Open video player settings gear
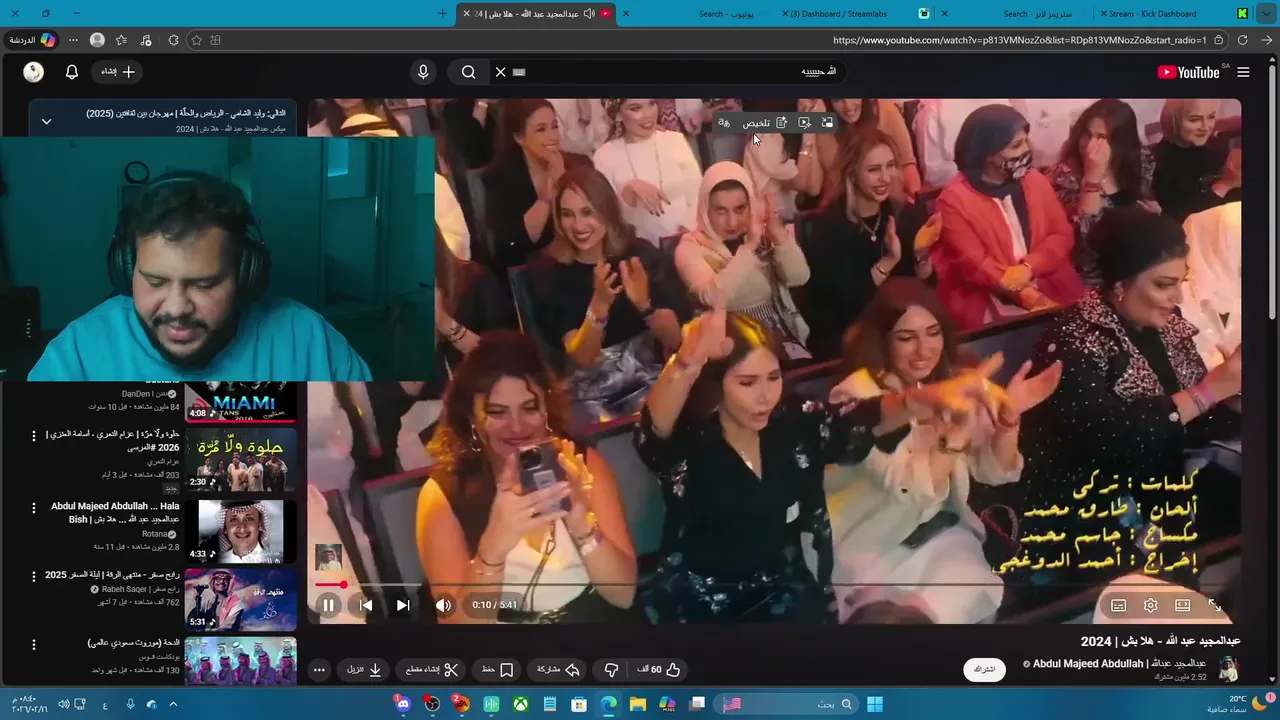This screenshot has width=1280, height=720. 1150,605
